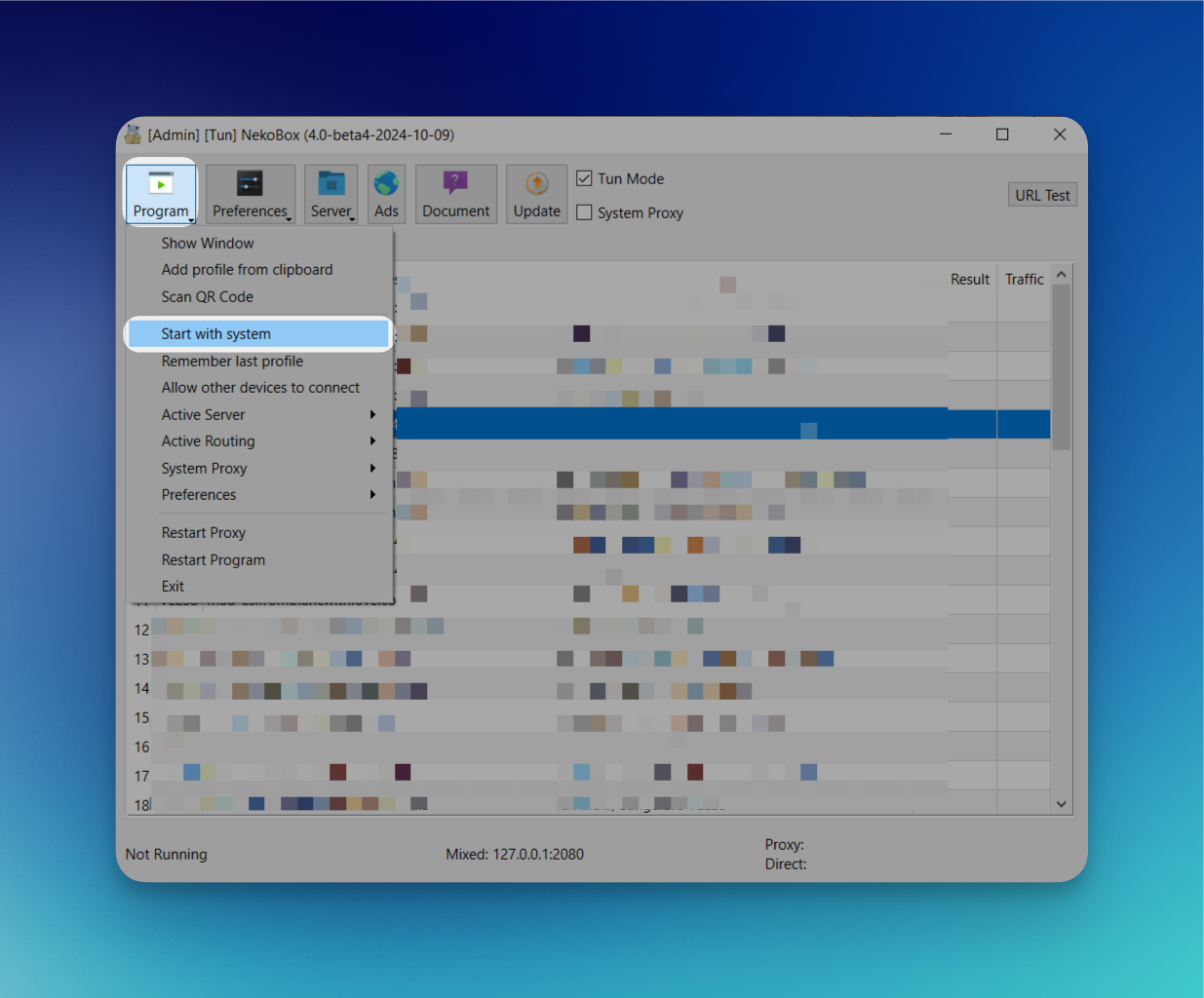Click the Proxy: status label
The width and height of the screenshot is (1204, 998).
(785, 844)
